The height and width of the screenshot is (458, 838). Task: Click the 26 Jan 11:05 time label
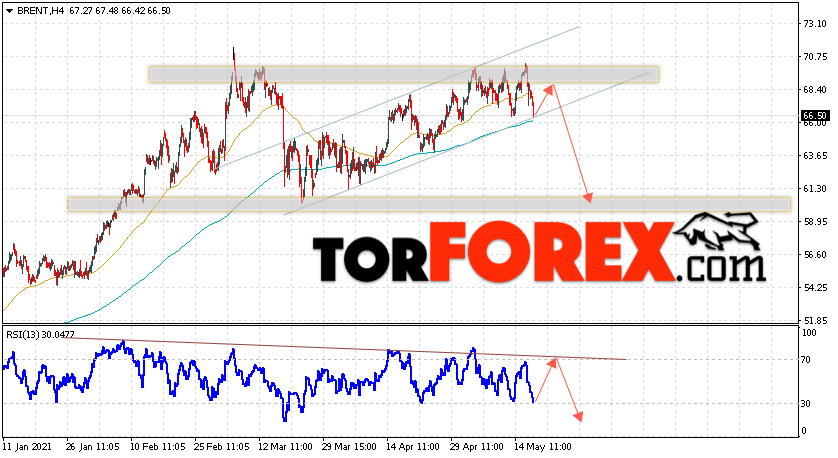pyautogui.click(x=93, y=447)
